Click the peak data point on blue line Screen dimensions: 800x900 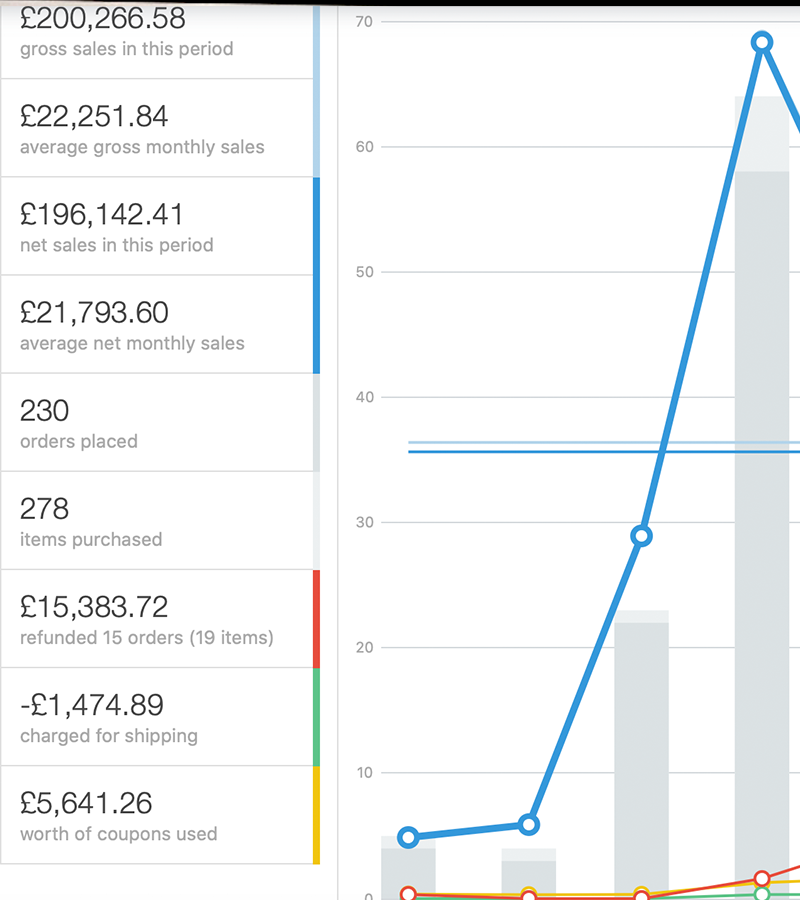point(762,41)
